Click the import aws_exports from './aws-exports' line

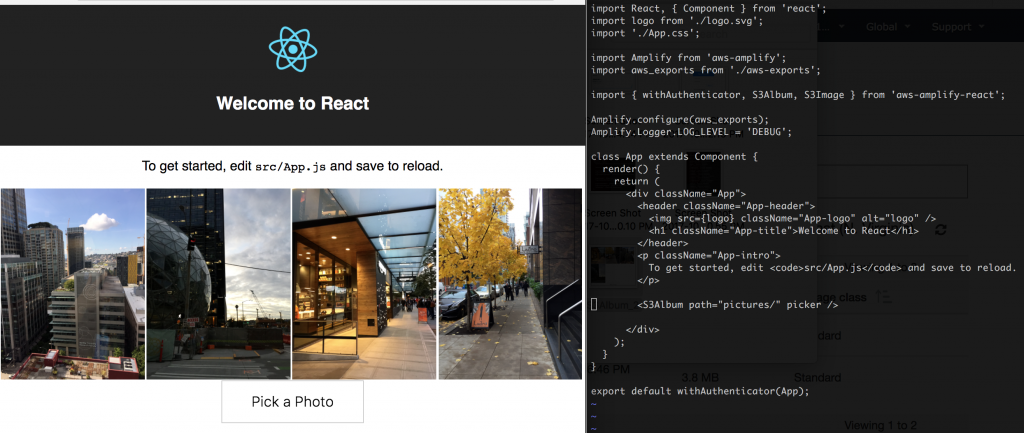point(705,71)
